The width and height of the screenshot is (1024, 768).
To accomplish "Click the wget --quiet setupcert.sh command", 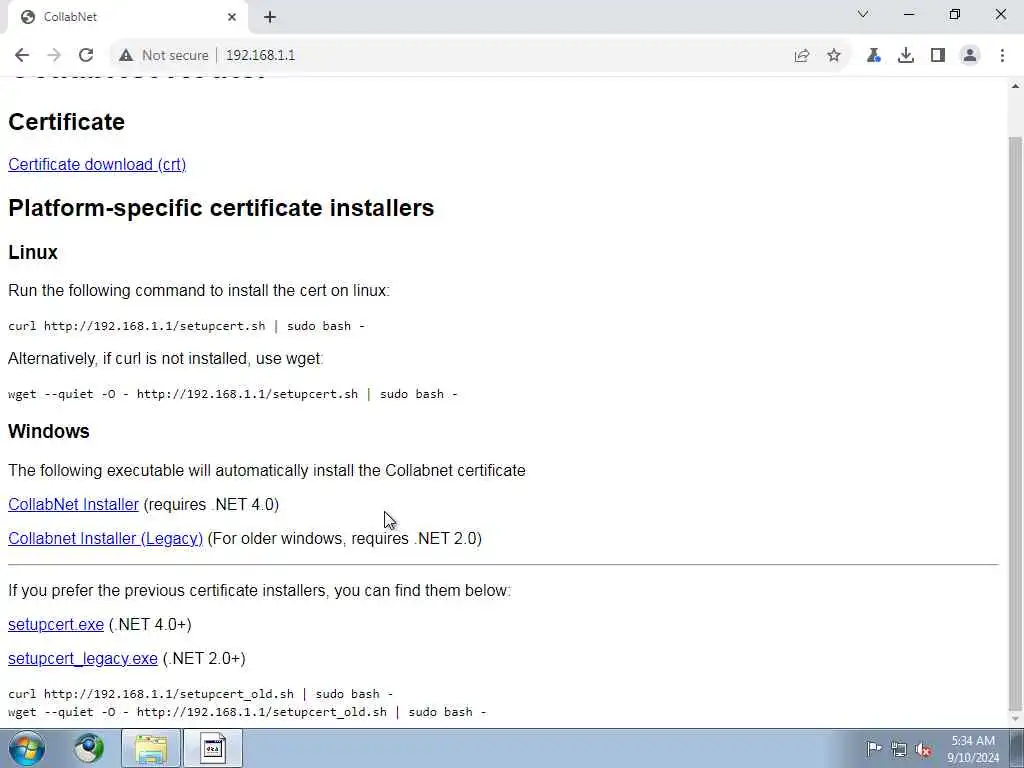I will 232,394.
